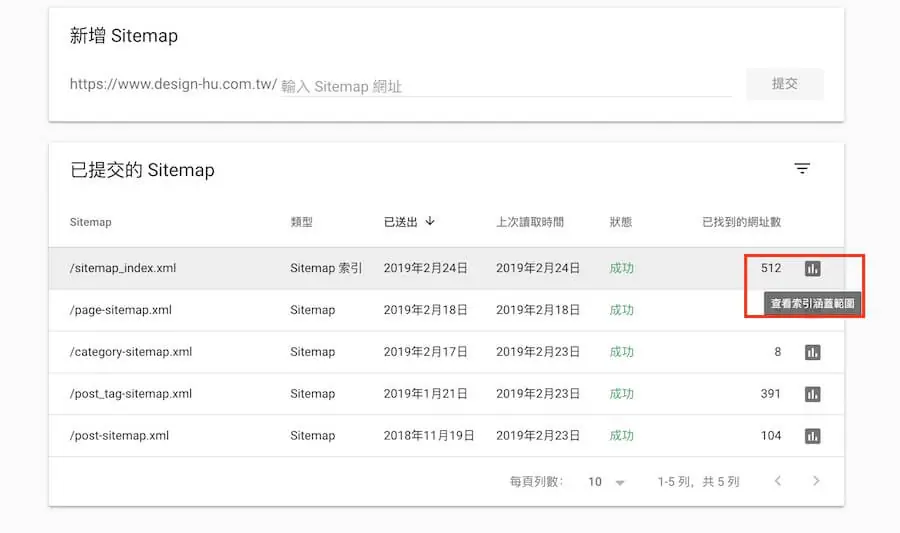900x533 pixels.
Task: Open index coverage for category-sitemap.xml row
Action: pos(812,352)
